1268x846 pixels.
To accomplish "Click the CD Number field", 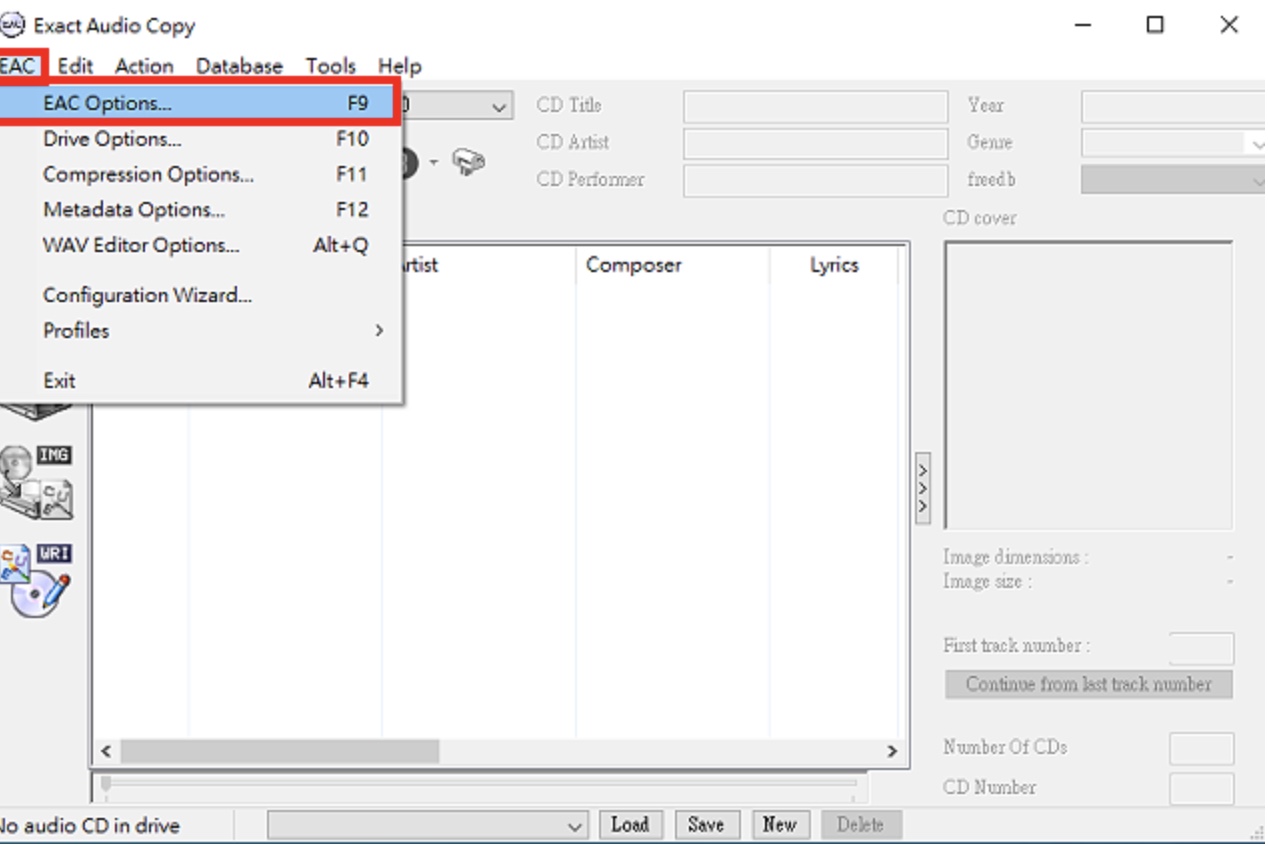I will pos(1201,788).
